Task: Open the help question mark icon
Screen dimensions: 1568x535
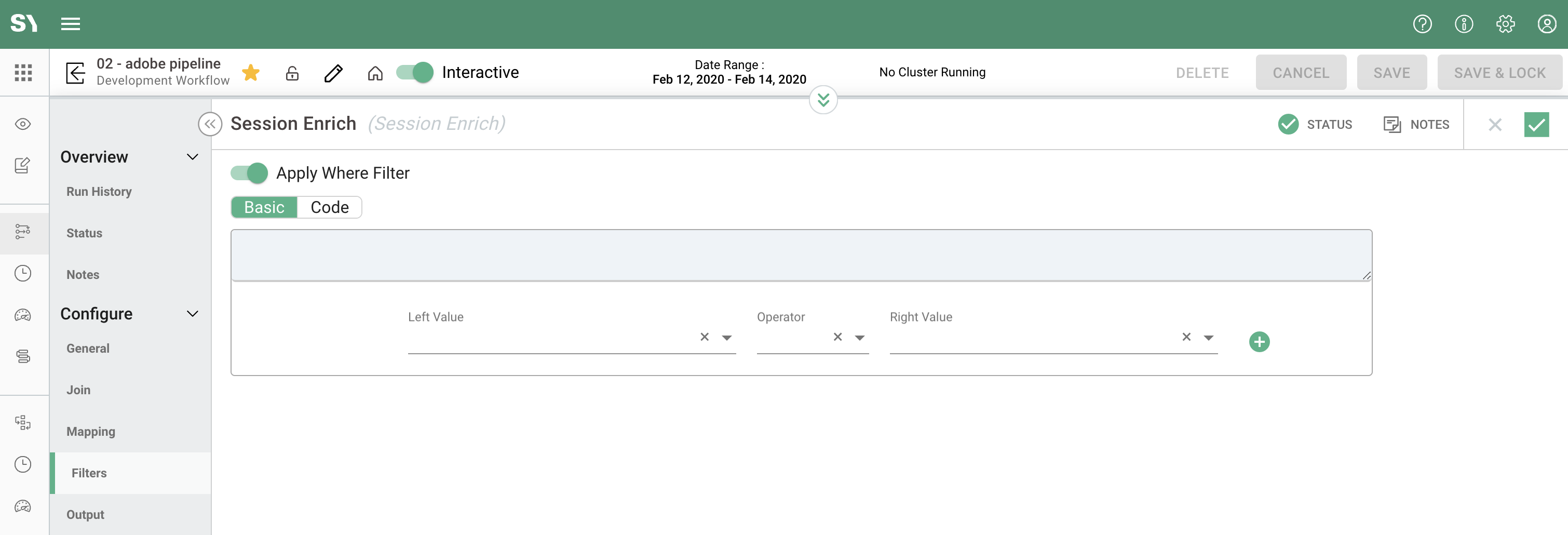Action: tap(1422, 24)
